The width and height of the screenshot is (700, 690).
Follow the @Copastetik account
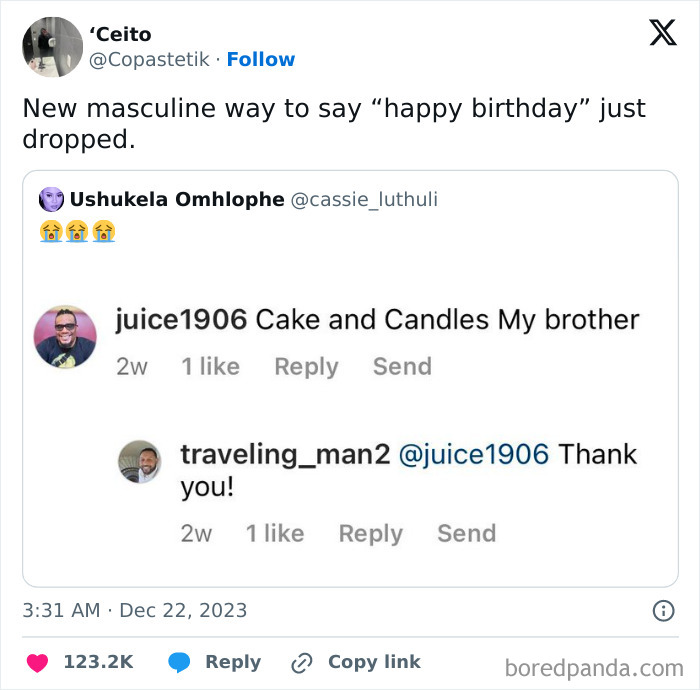(x=260, y=59)
